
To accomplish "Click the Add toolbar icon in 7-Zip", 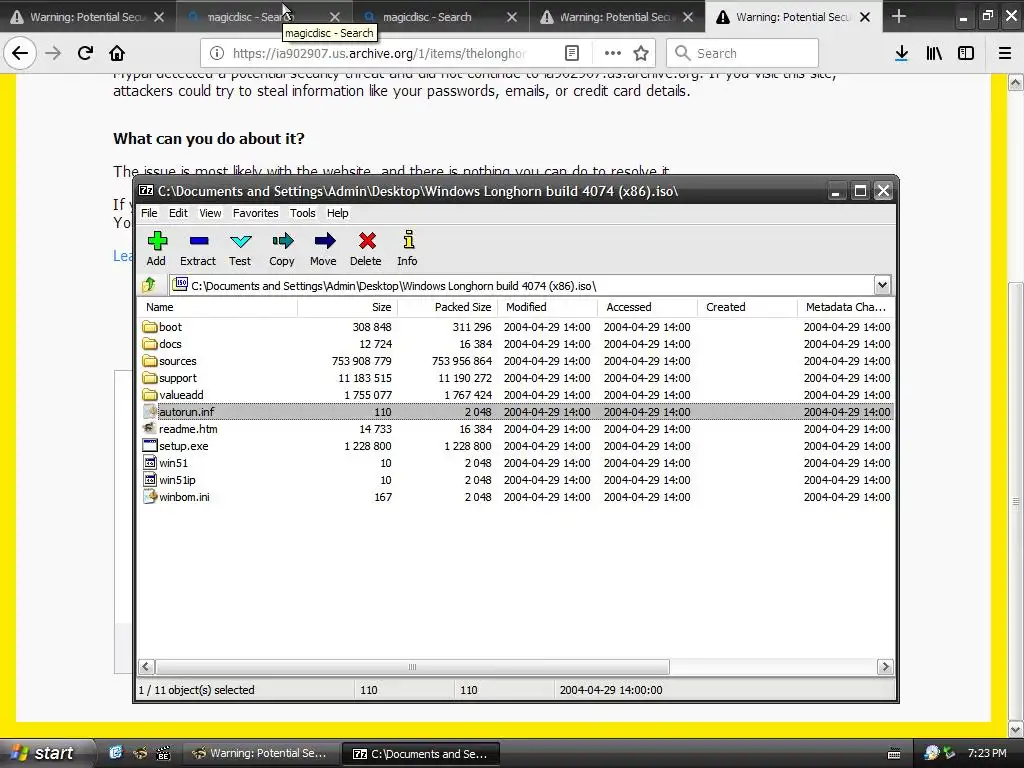I will click(x=157, y=241).
